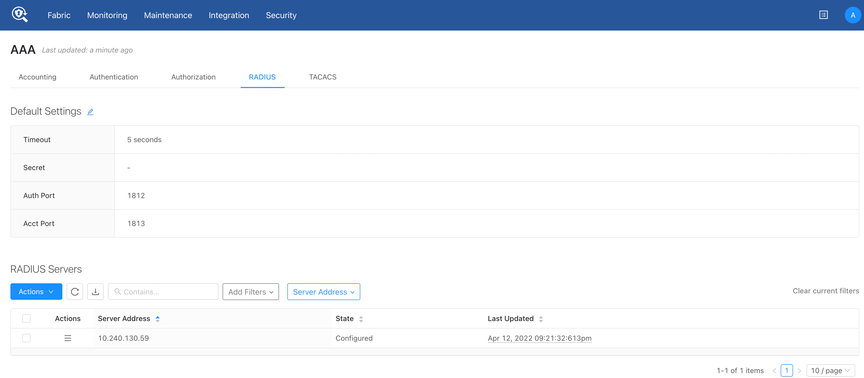The width and height of the screenshot is (864, 378).
Task: Open the Add Filters dropdown
Action: pyautogui.click(x=251, y=292)
